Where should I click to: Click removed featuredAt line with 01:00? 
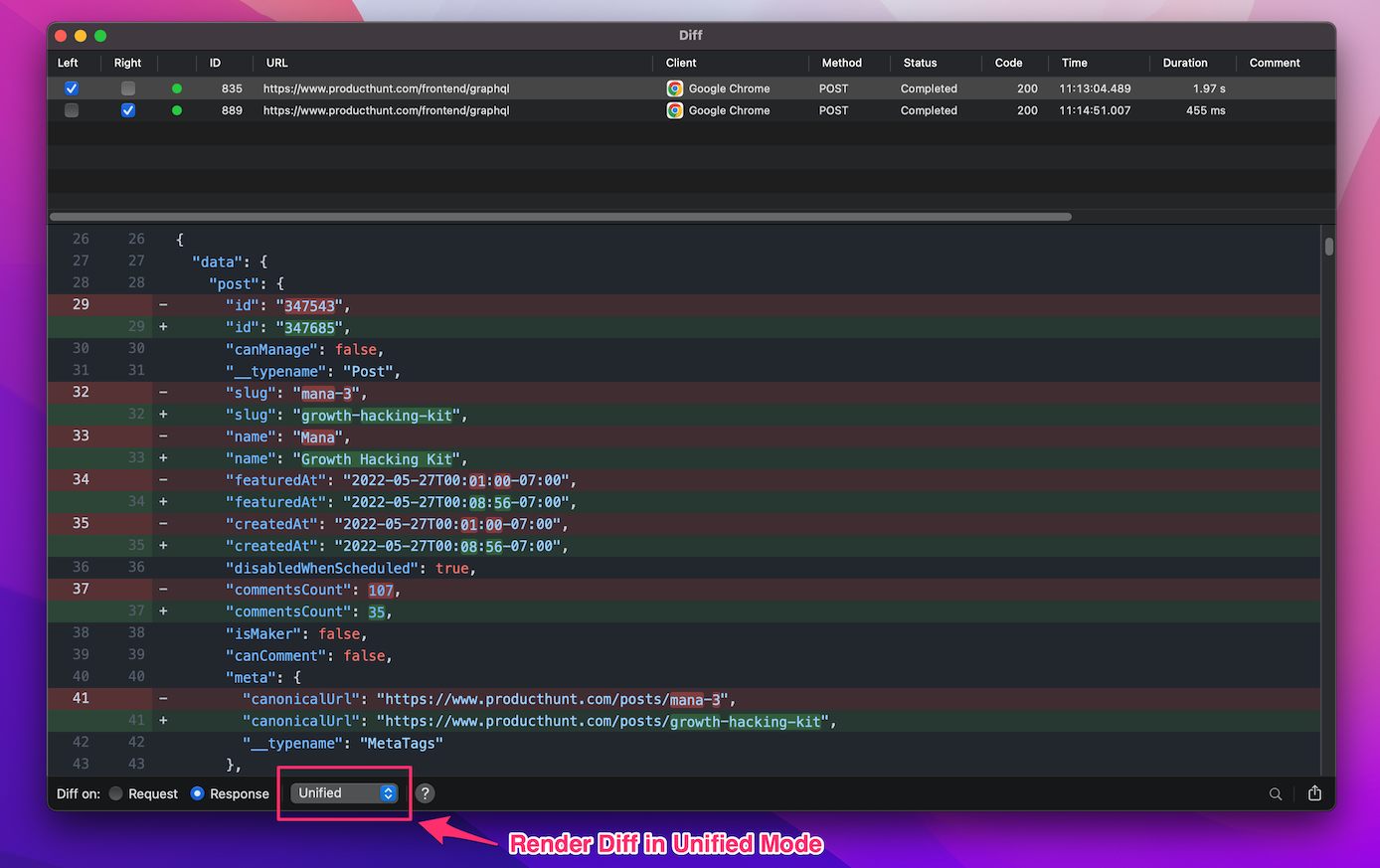point(684,480)
